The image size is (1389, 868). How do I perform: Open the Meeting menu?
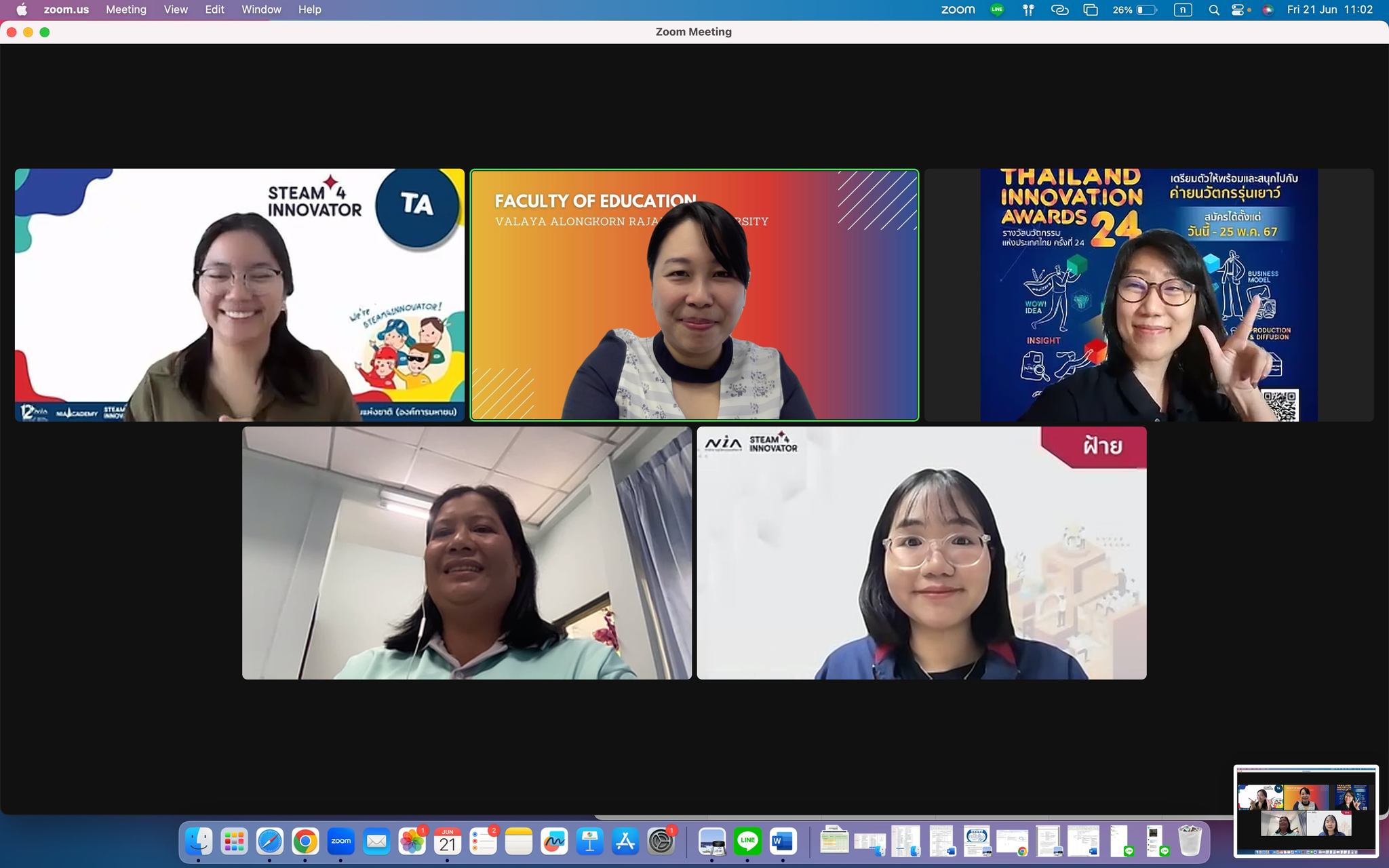pos(126,9)
